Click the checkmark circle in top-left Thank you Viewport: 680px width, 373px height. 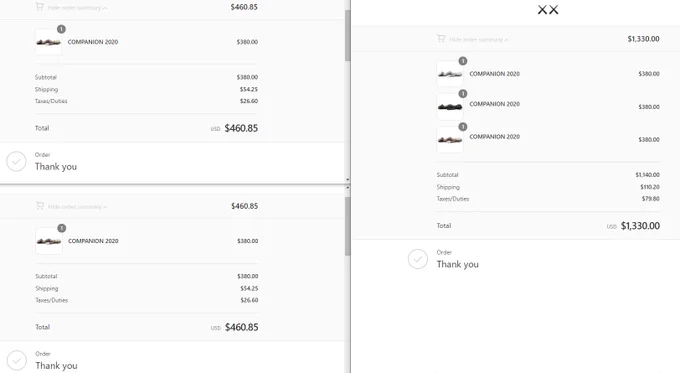coord(16,161)
